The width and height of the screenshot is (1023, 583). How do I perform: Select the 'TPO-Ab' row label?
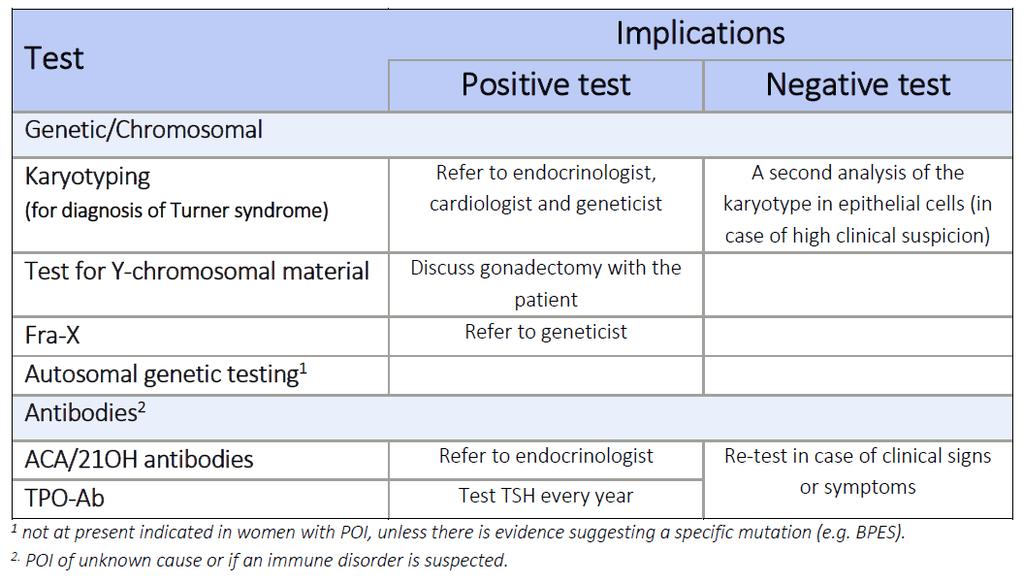point(200,499)
